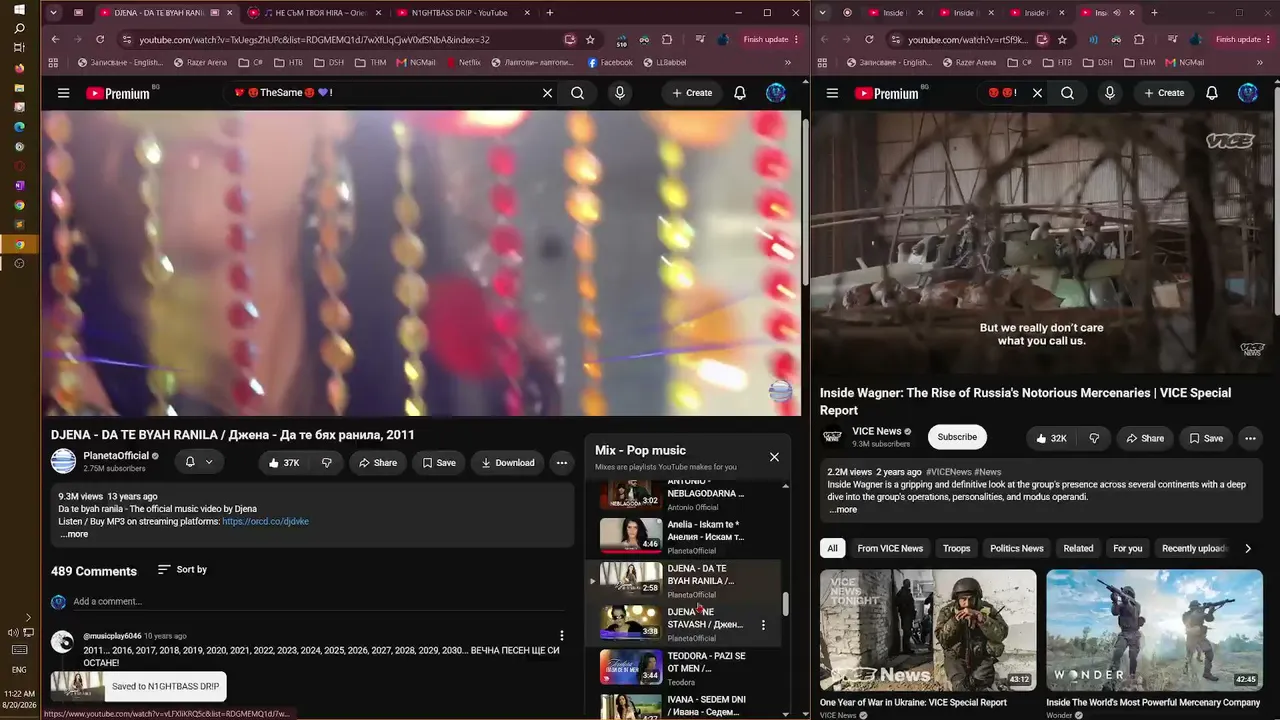The width and height of the screenshot is (1280, 720).
Task: Subscribe to VICE News channel
Action: 957,437
